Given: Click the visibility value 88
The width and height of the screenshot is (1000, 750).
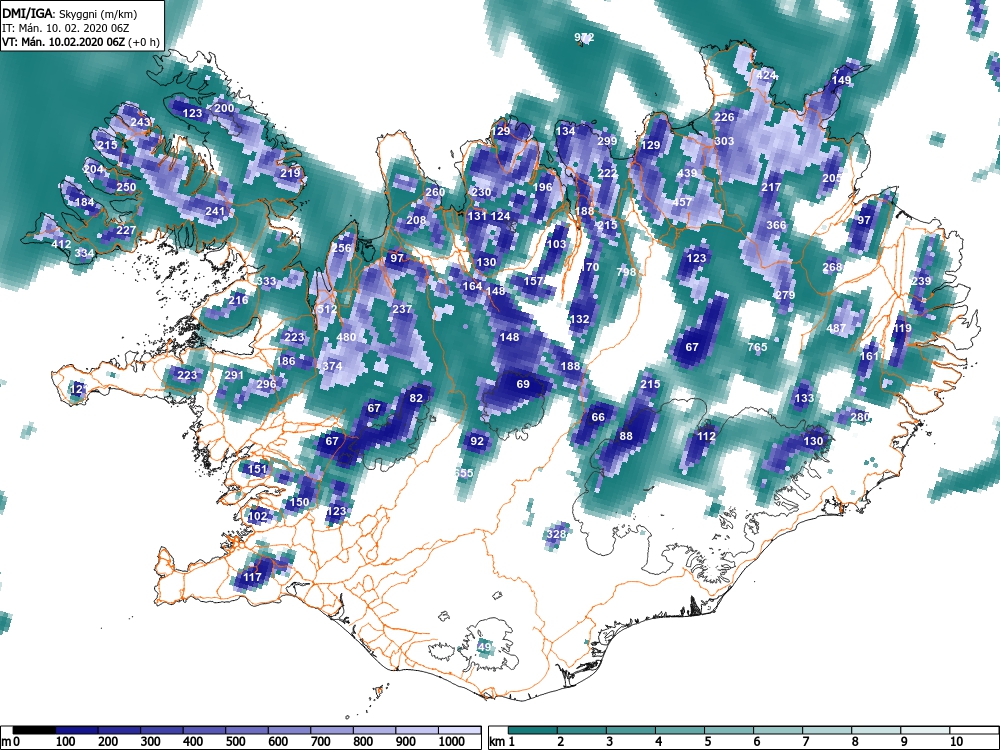Looking at the screenshot, I should 626,436.
